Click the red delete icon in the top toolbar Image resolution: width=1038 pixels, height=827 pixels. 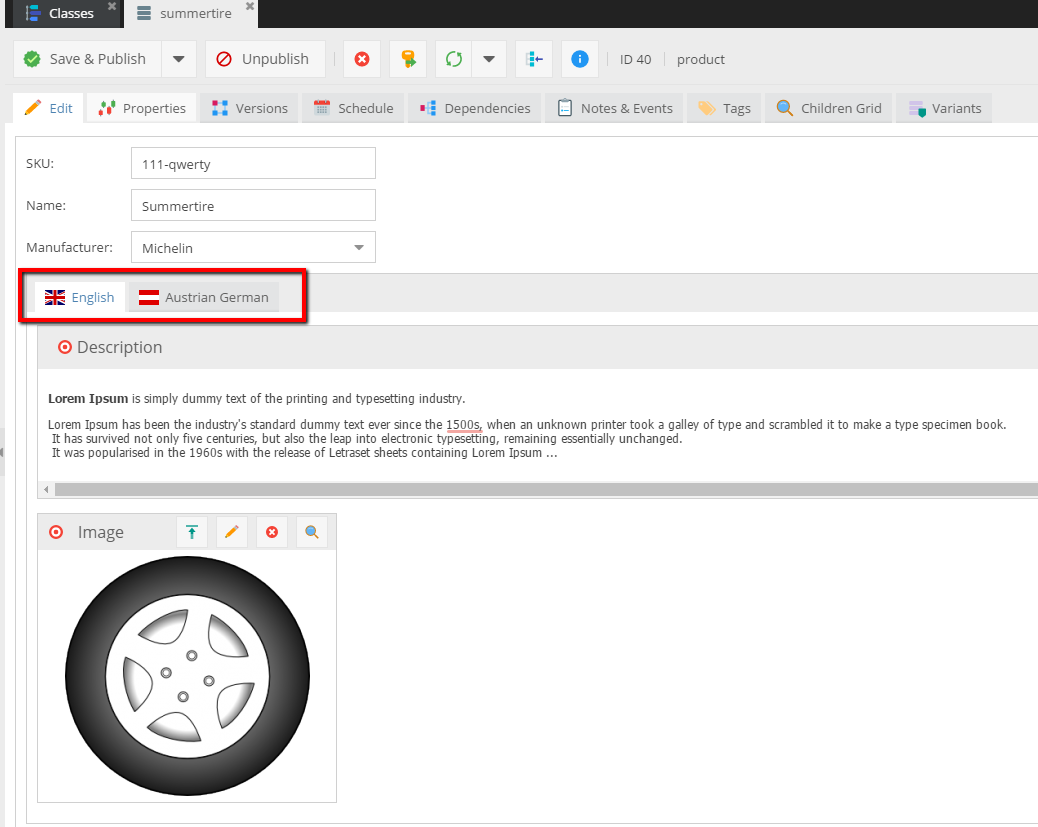click(362, 59)
